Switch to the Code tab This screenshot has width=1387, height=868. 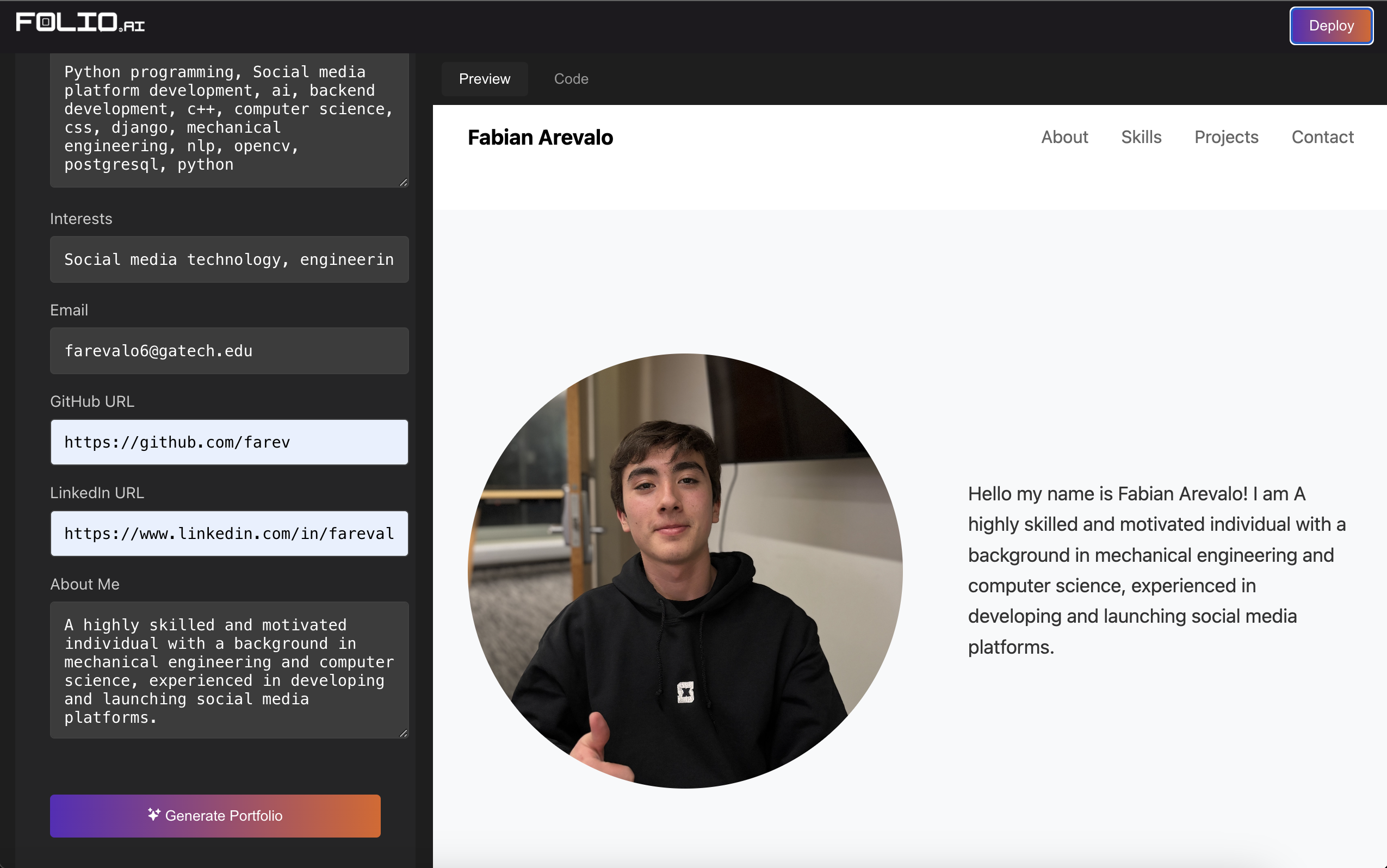click(571, 79)
